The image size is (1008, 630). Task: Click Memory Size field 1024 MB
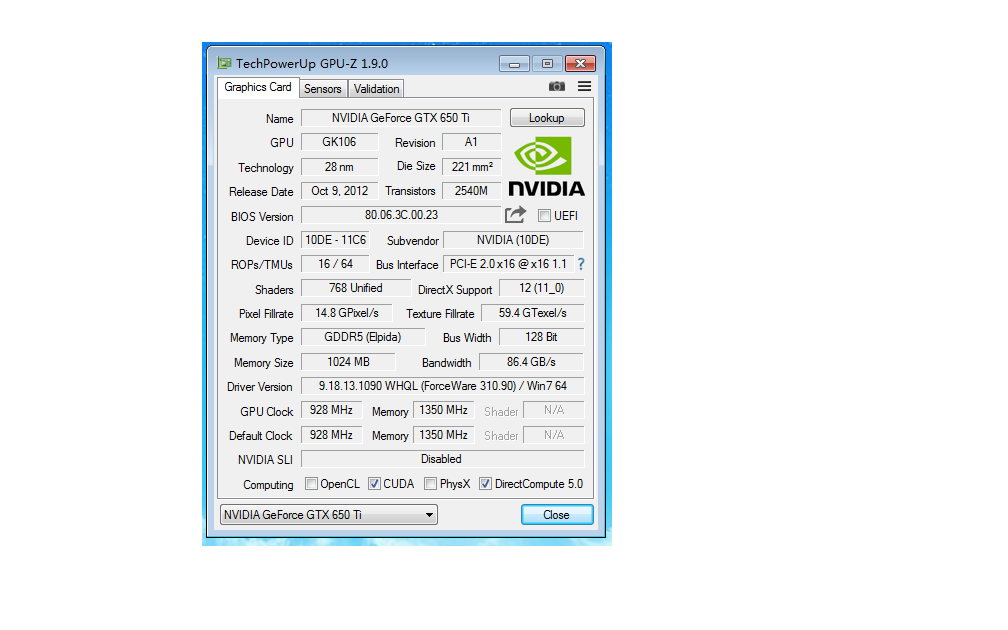348,362
